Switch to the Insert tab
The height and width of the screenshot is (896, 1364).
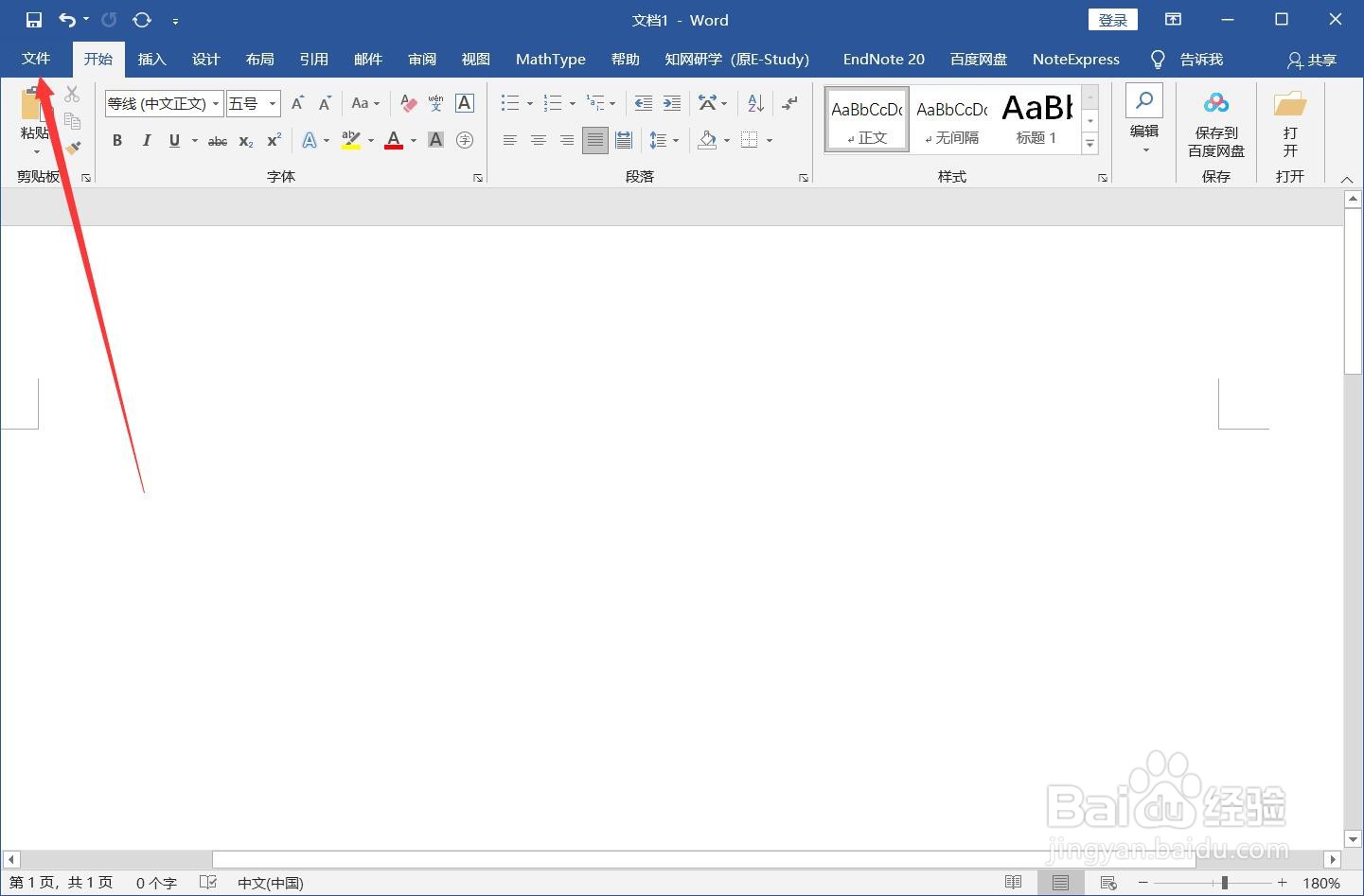[151, 59]
